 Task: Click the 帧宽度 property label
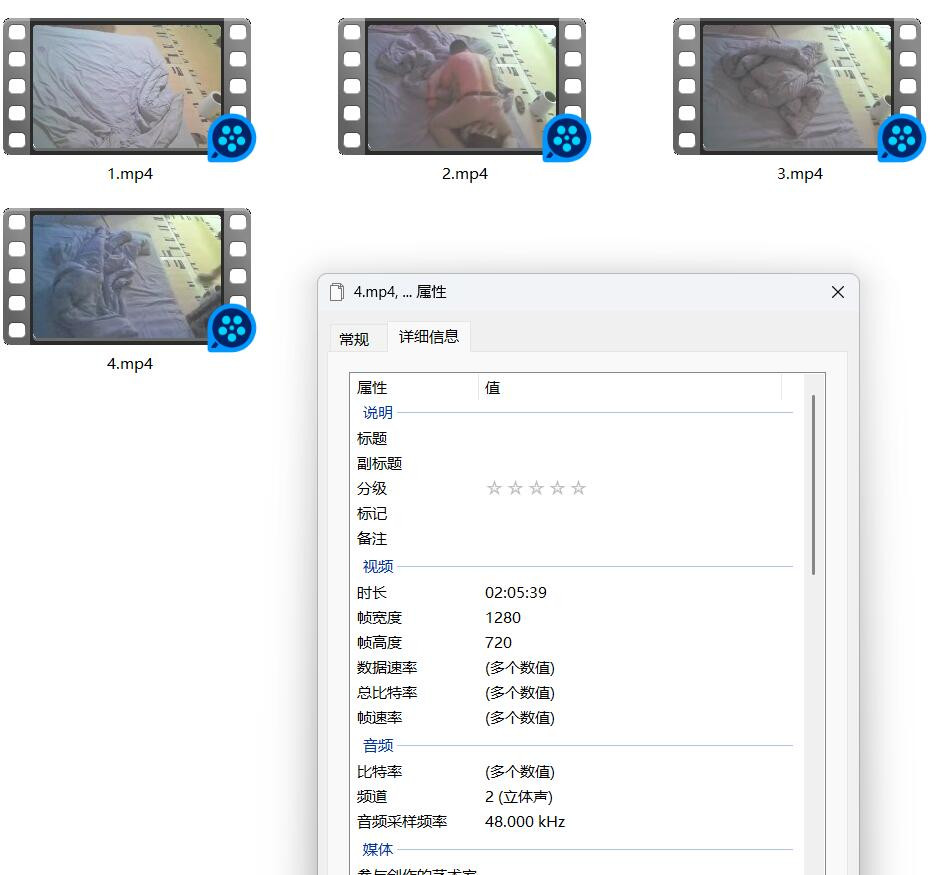click(x=379, y=618)
